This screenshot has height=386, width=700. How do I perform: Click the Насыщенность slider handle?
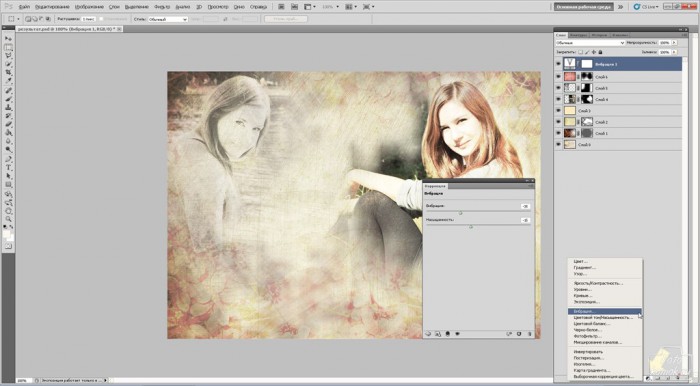471,227
